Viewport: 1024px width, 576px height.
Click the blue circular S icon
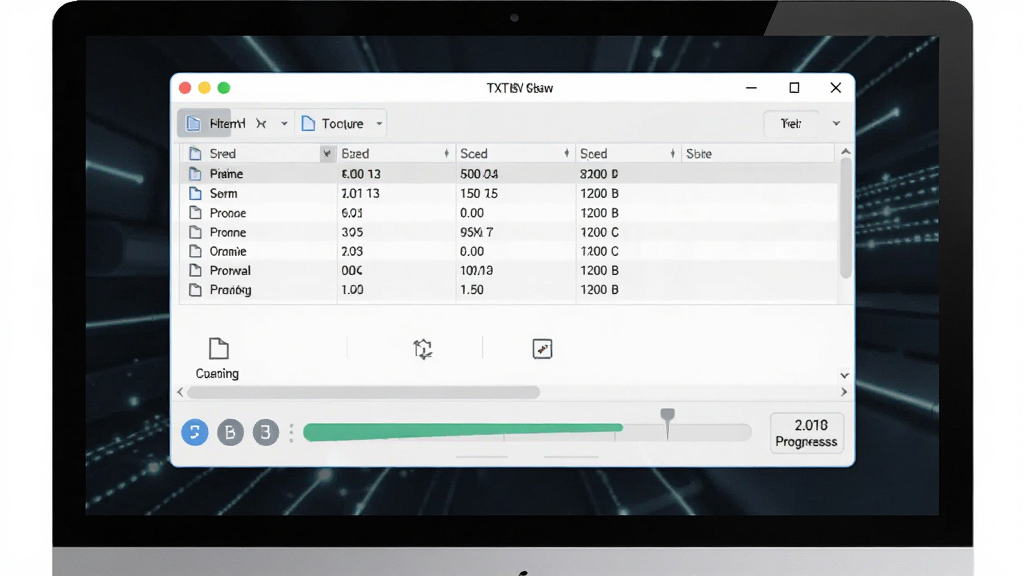point(195,432)
